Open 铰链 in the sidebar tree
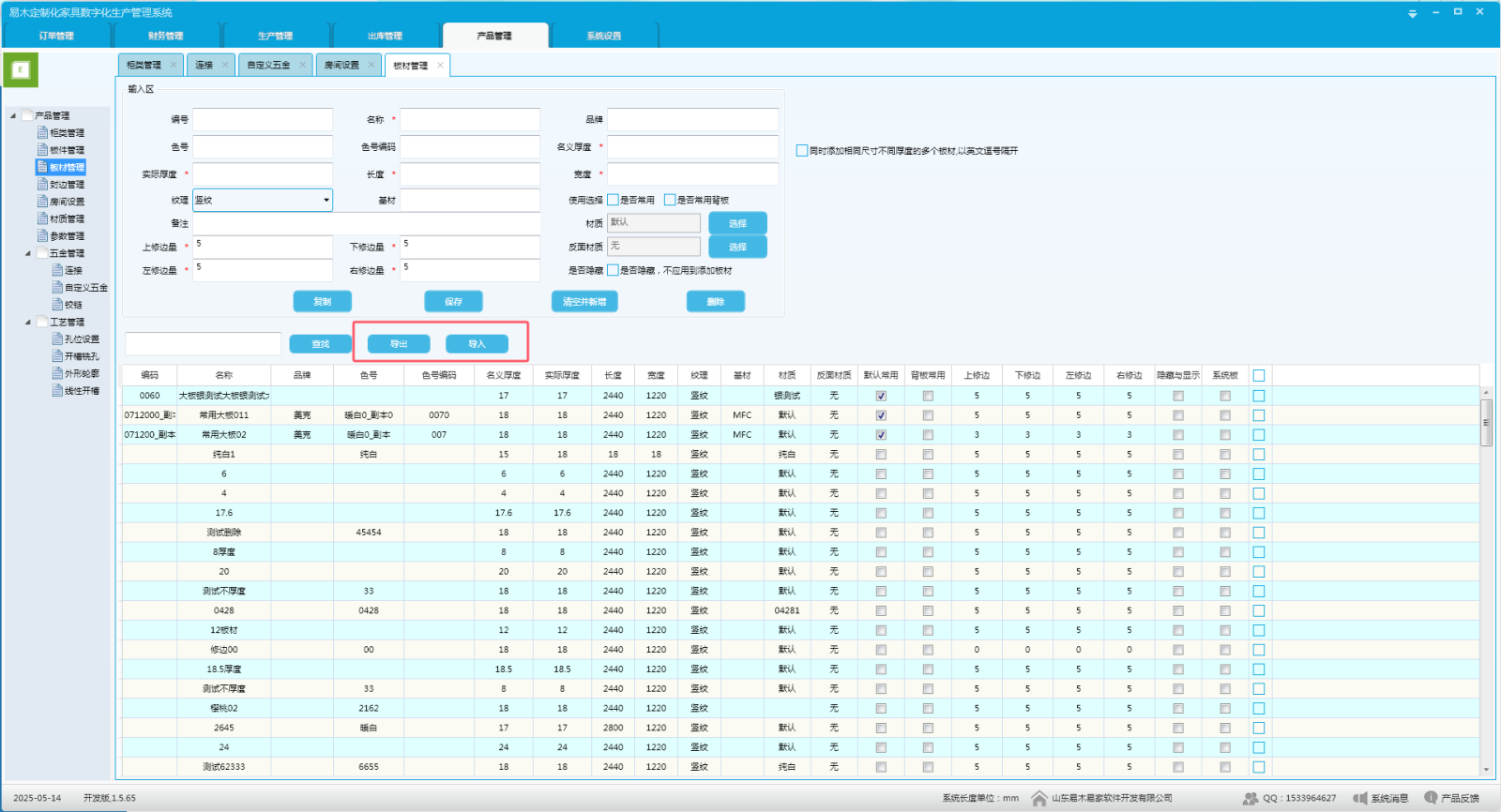1501x812 pixels. click(73, 304)
